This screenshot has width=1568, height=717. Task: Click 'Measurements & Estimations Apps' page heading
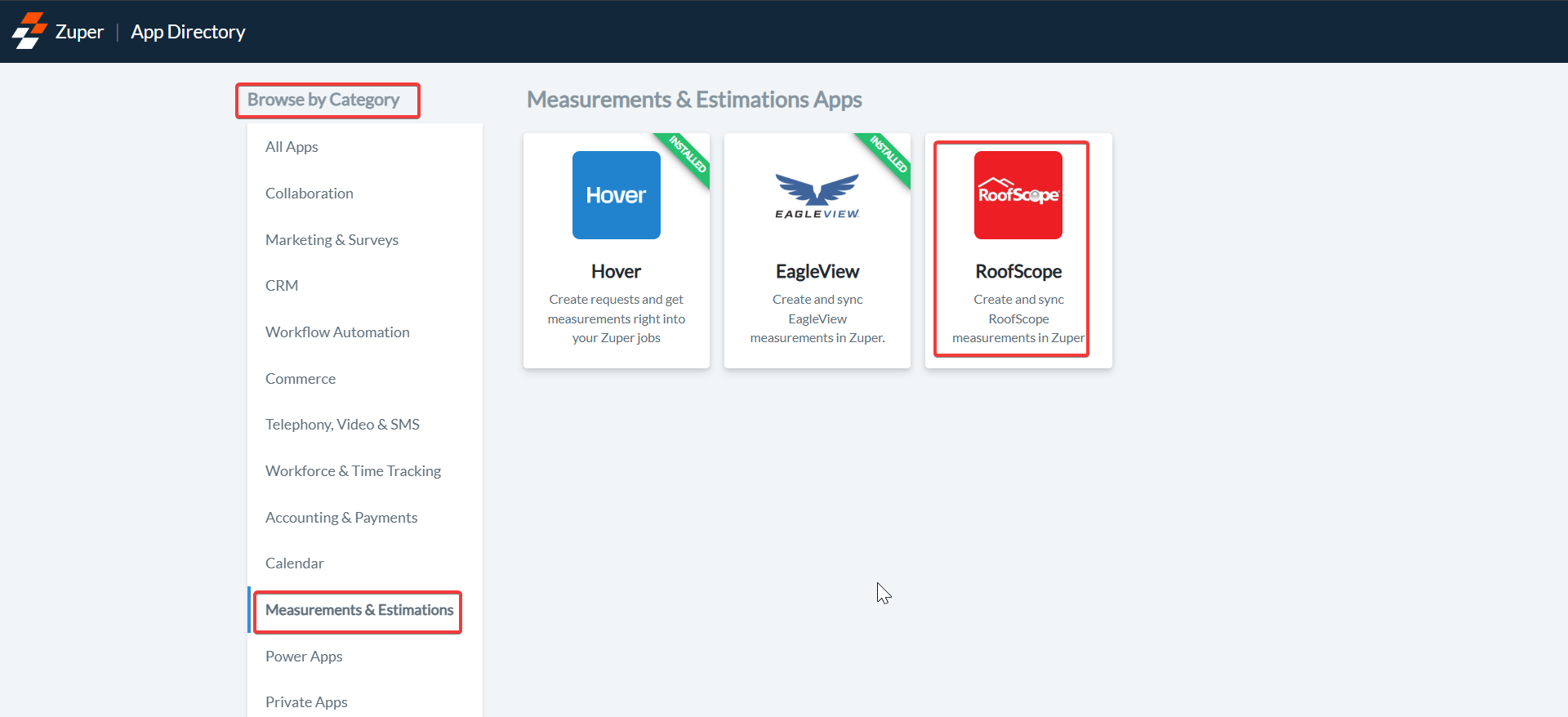click(694, 100)
